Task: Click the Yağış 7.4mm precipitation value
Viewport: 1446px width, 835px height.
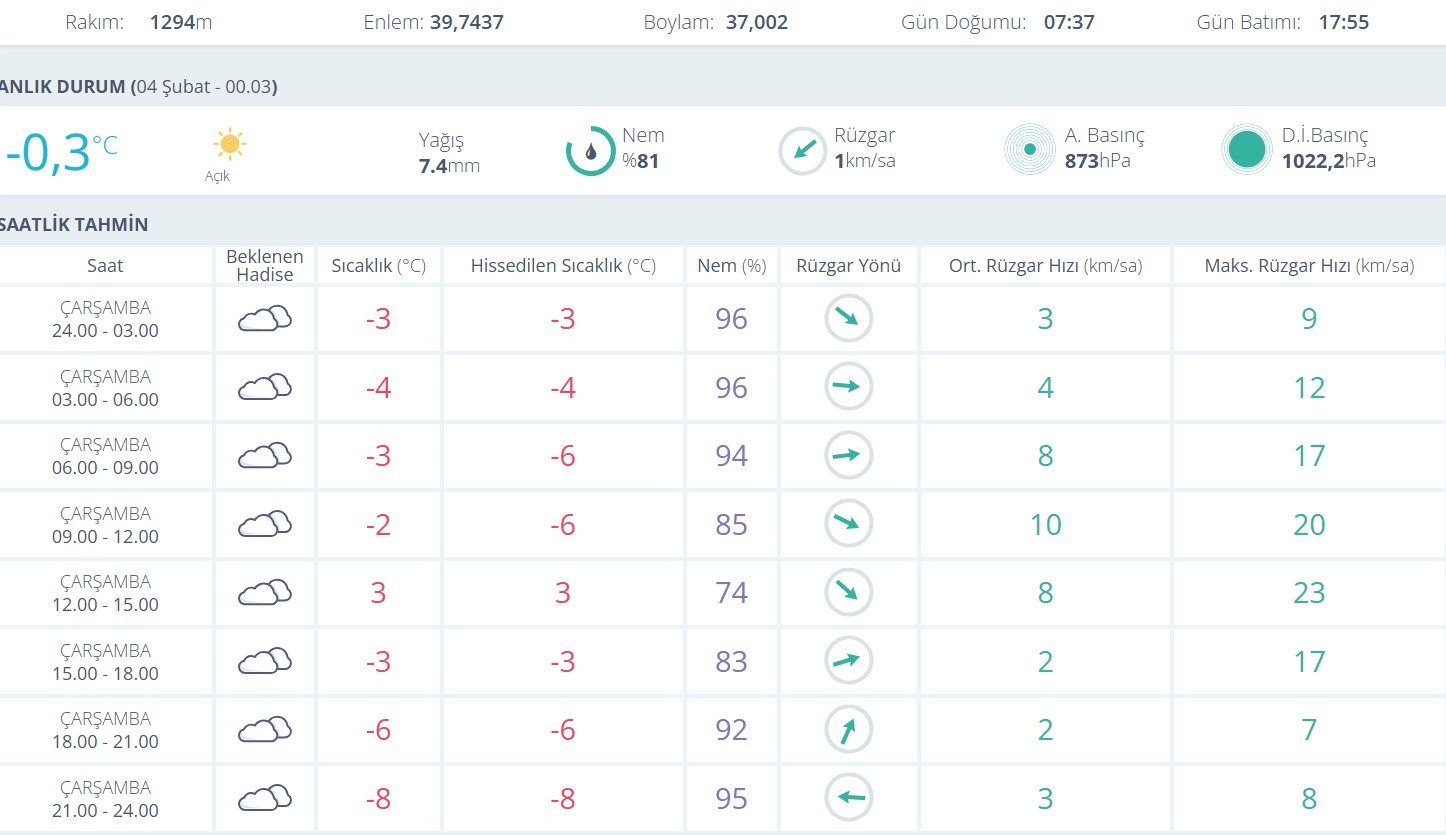Action: 449,166
